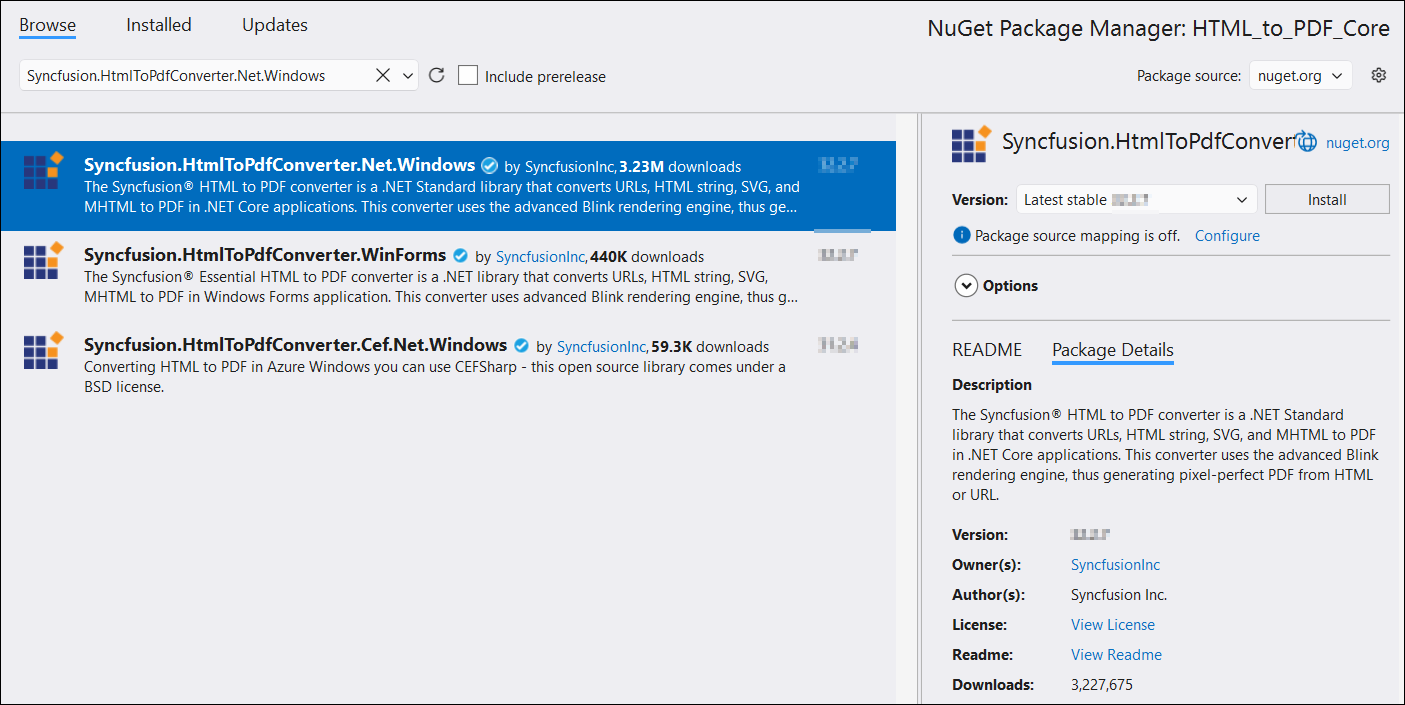The width and height of the screenshot is (1405, 705).
Task: Click the WinForms package logo icon
Action: (43, 260)
